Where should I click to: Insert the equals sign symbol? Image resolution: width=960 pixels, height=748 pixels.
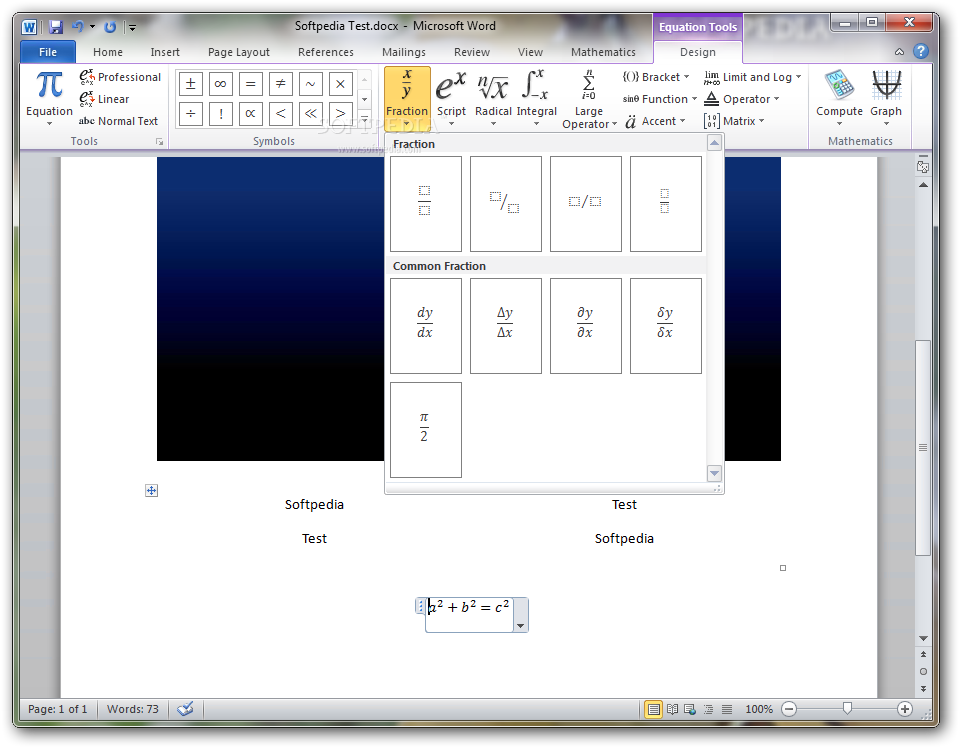pyautogui.click(x=250, y=84)
